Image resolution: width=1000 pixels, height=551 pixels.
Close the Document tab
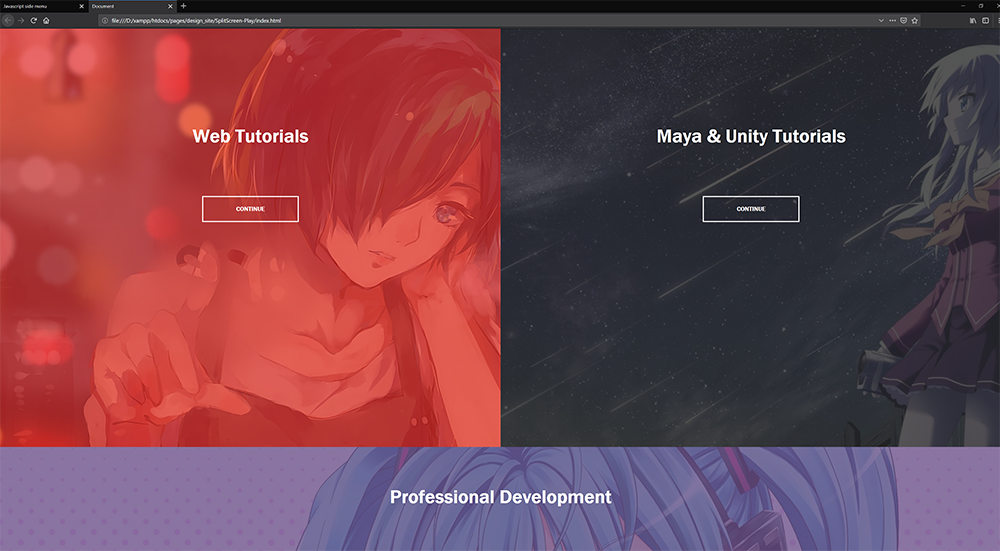coord(170,6)
